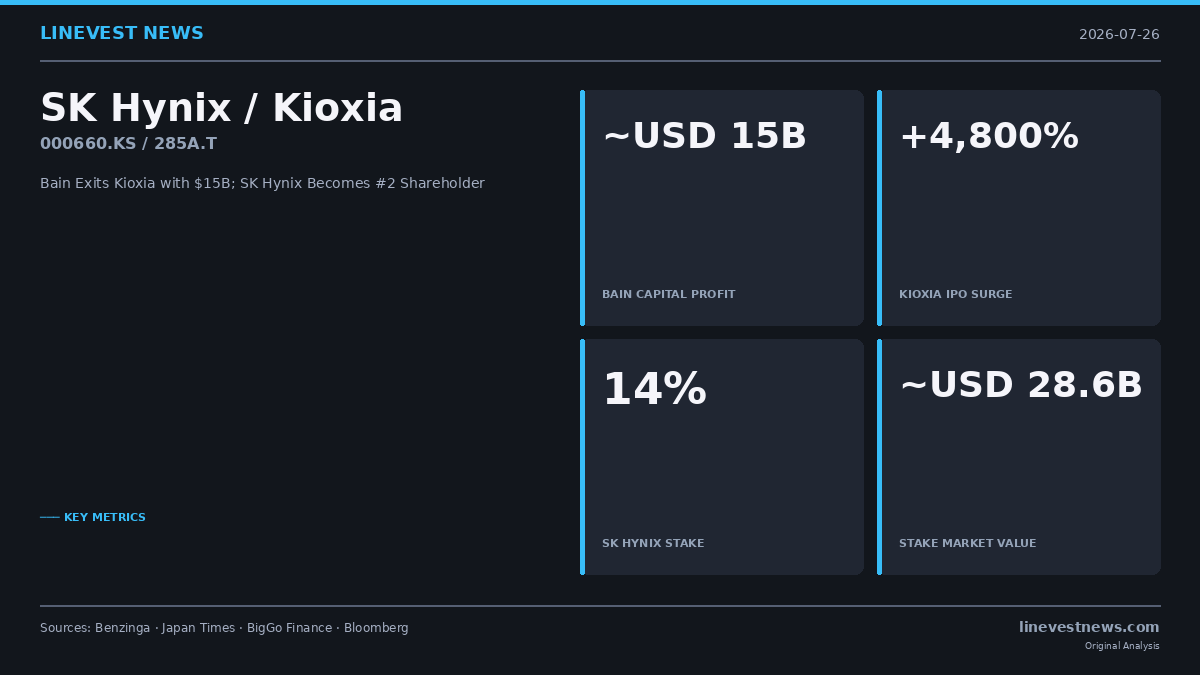
Task: Visit the linevestnews.com link
Action: click(x=1089, y=627)
